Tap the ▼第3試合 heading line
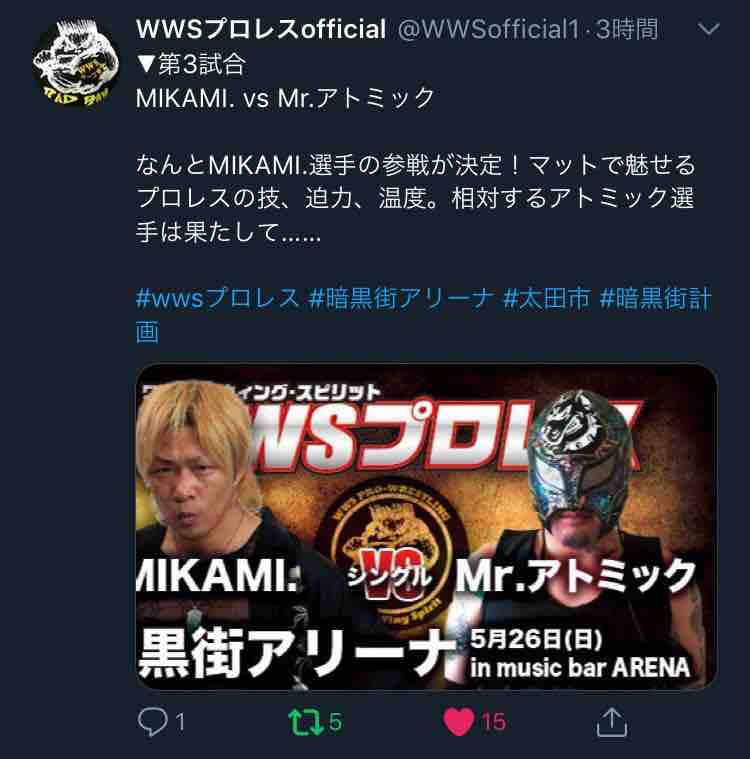This screenshot has width=750, height=759. tap(191, 64)
